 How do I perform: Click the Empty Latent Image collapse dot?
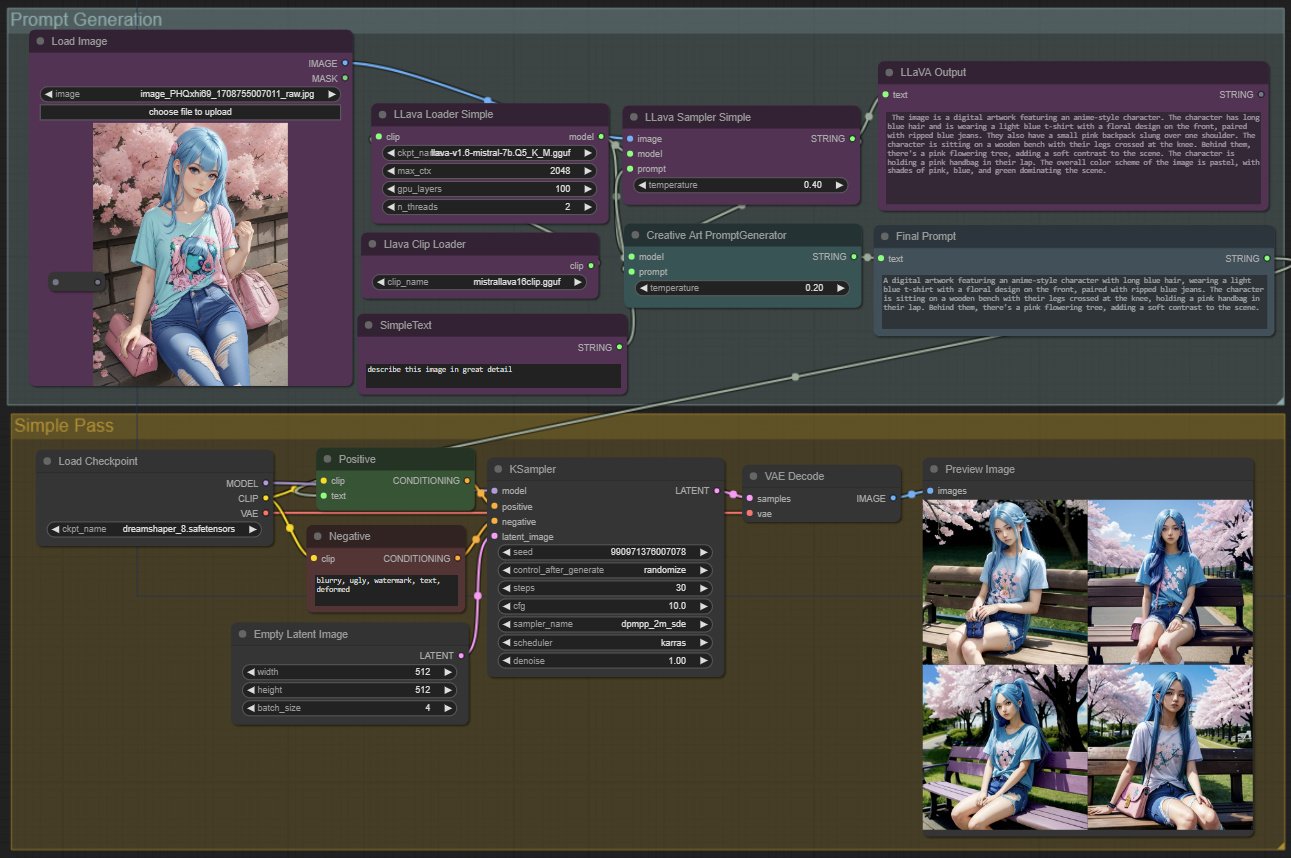(x=242, y=634)
